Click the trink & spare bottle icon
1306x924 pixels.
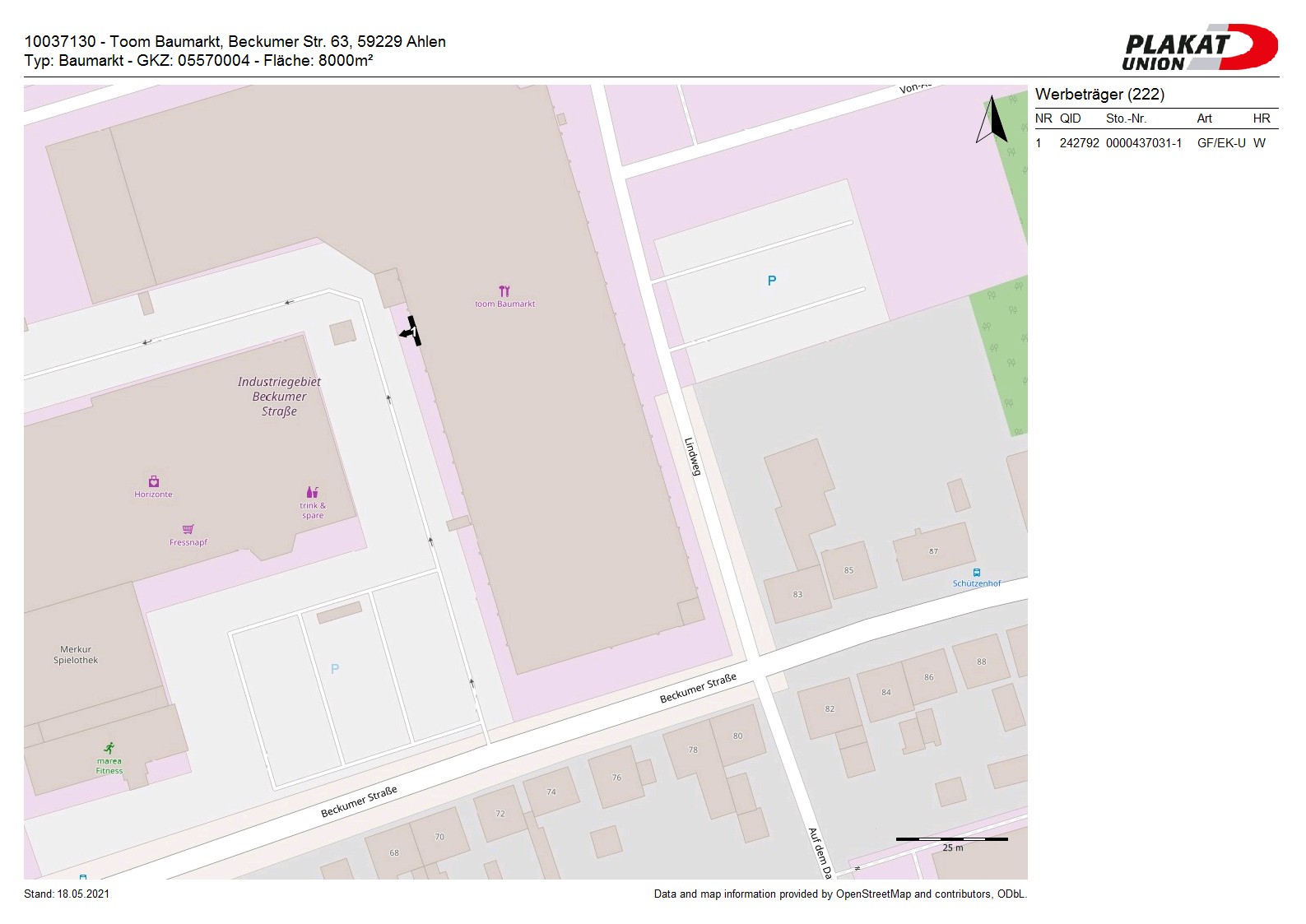[312, 492]
